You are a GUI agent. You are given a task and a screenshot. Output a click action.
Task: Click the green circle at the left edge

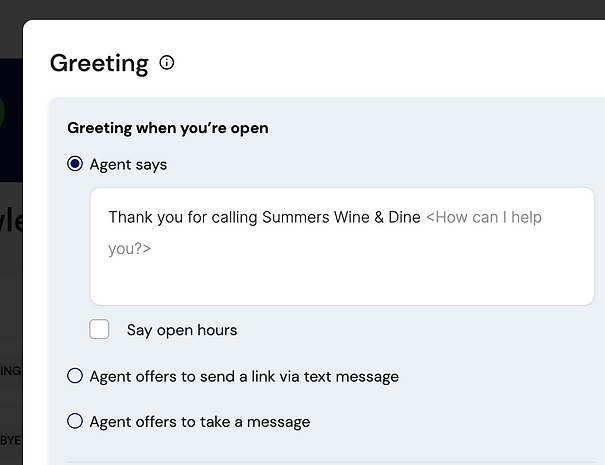tap(2, 112)
